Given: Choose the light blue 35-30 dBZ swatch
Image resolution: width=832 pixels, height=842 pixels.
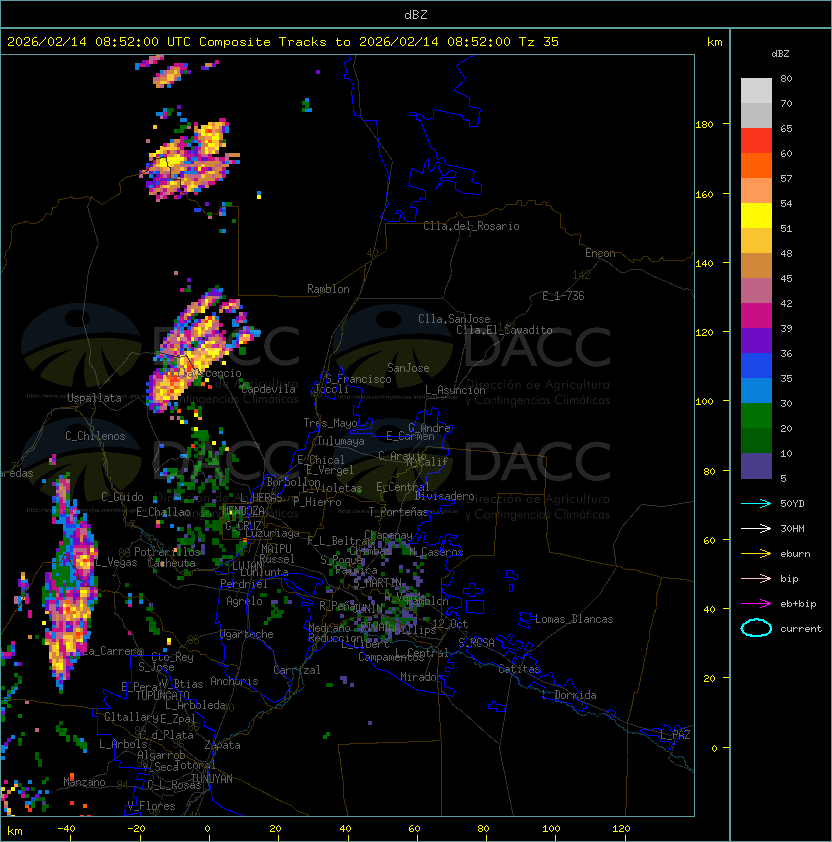Looking at the screenshot, I should point(756,391).
